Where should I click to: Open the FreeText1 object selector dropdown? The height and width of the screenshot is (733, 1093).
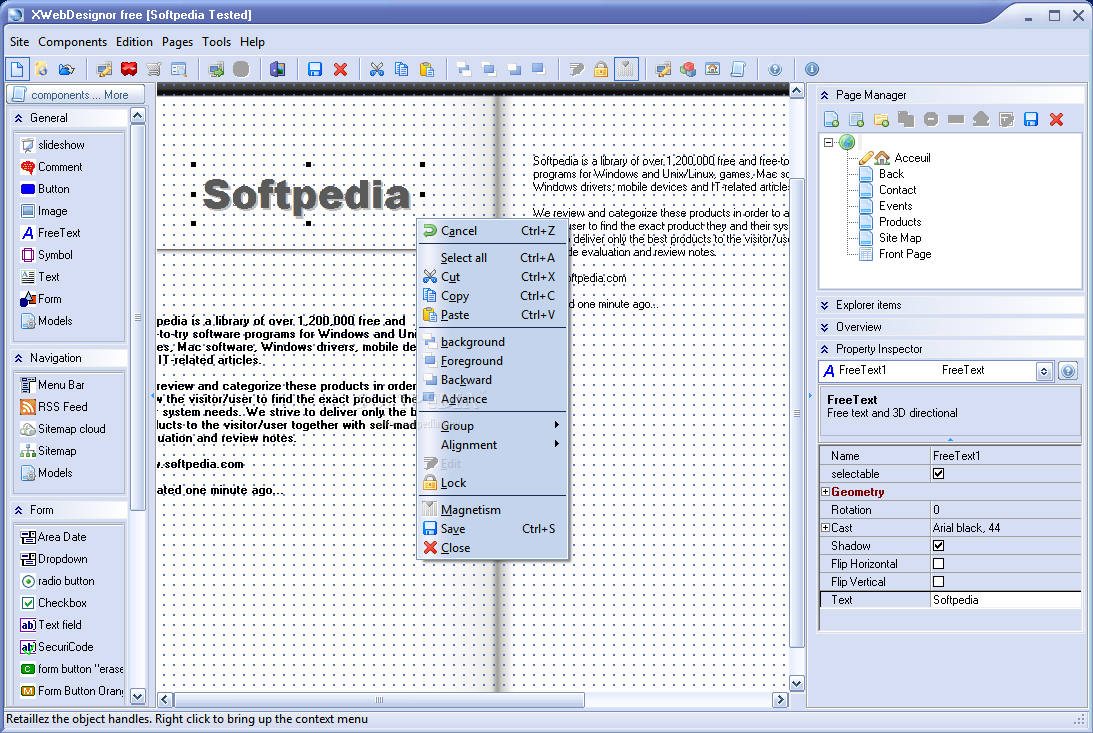click(1044, 371)
